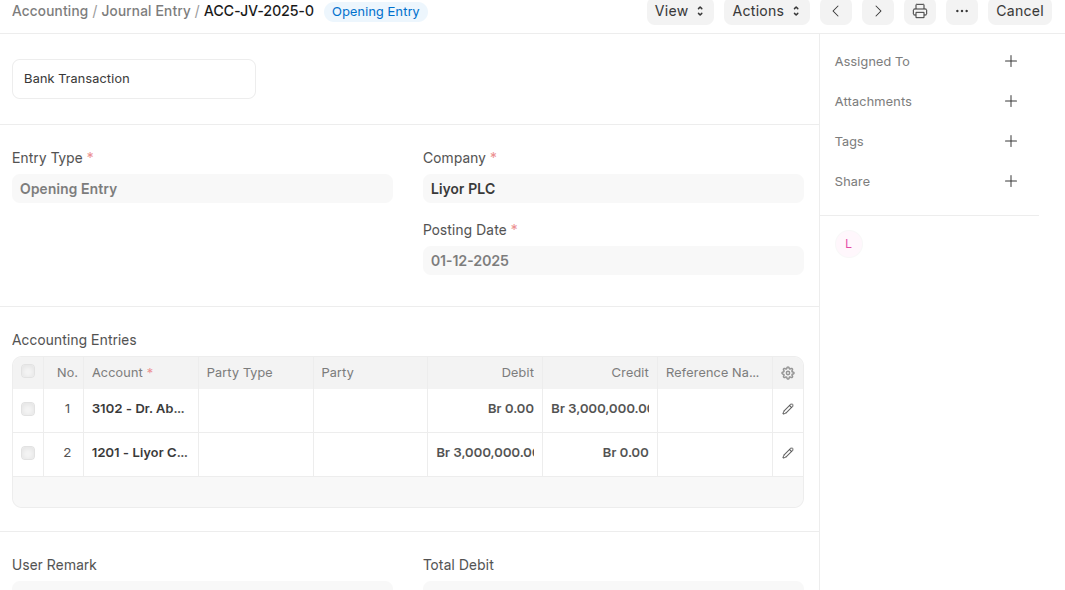The width and height of the screenshot is (1065, 590).
Task: Open the three-dot more options menu
Action: point(961,11)
